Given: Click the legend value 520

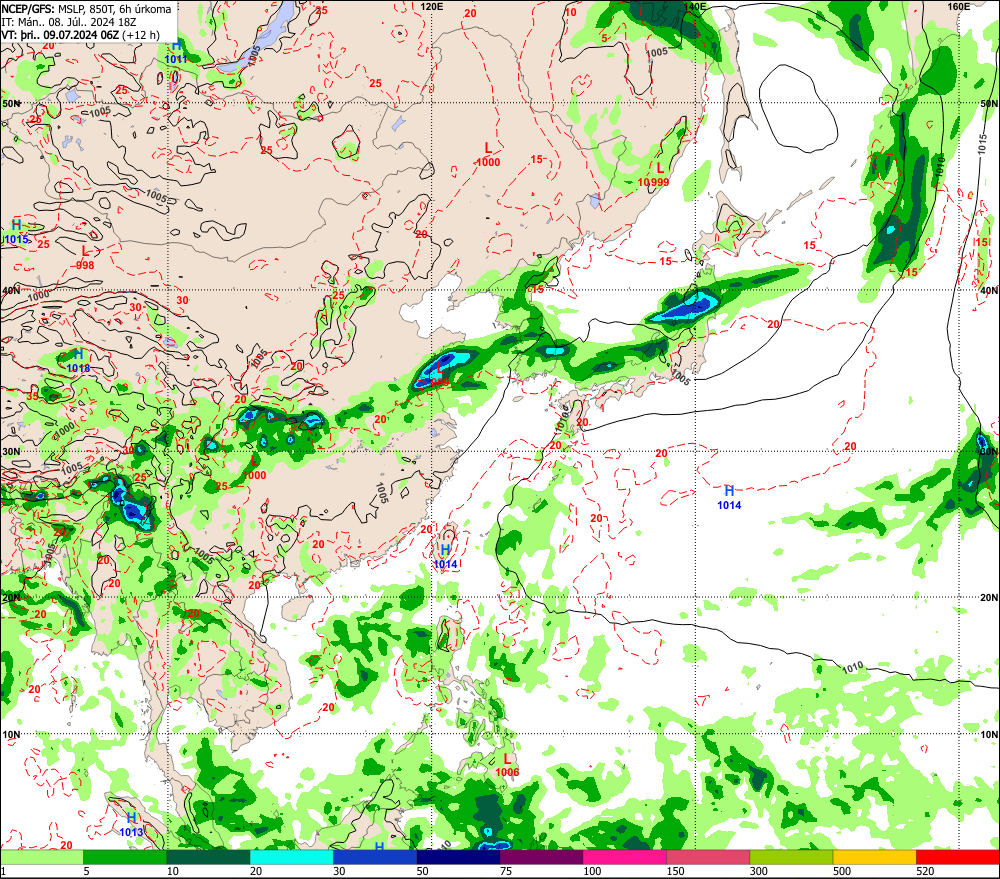Looking at the screenshot, I should click(x=925, y=871).
